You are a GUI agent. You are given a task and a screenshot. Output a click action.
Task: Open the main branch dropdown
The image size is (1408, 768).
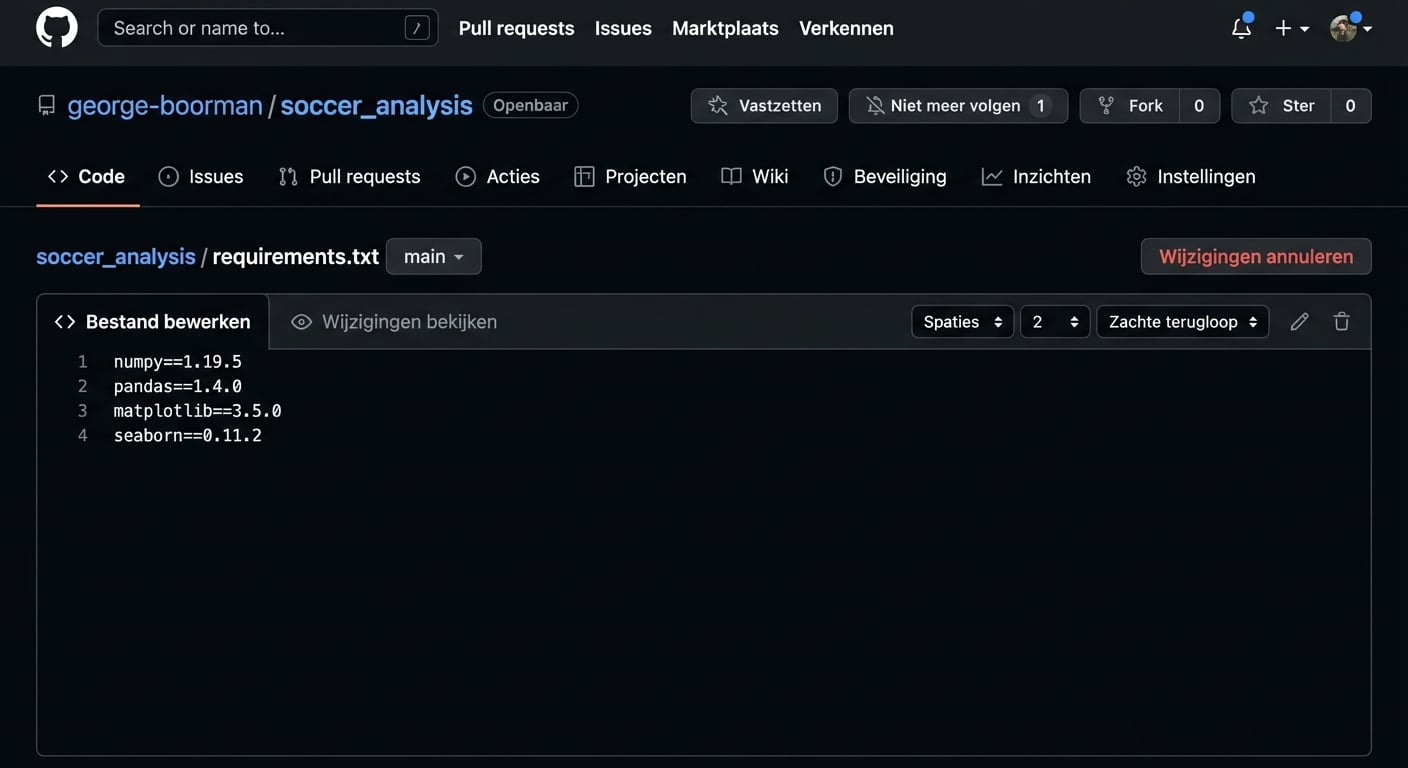433,256
